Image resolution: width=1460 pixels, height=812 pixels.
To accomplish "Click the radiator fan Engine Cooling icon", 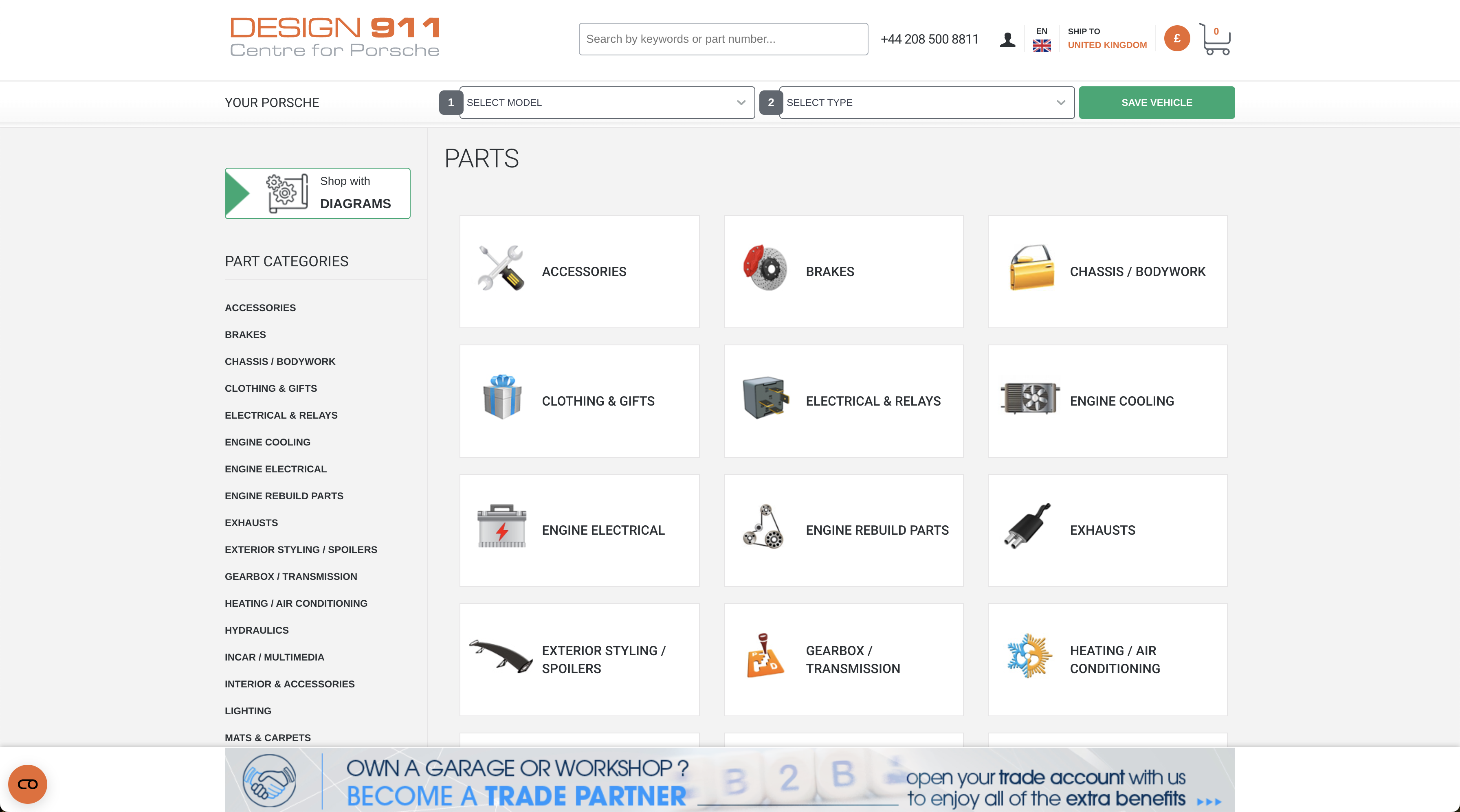I will click(x=1029, y=397).
